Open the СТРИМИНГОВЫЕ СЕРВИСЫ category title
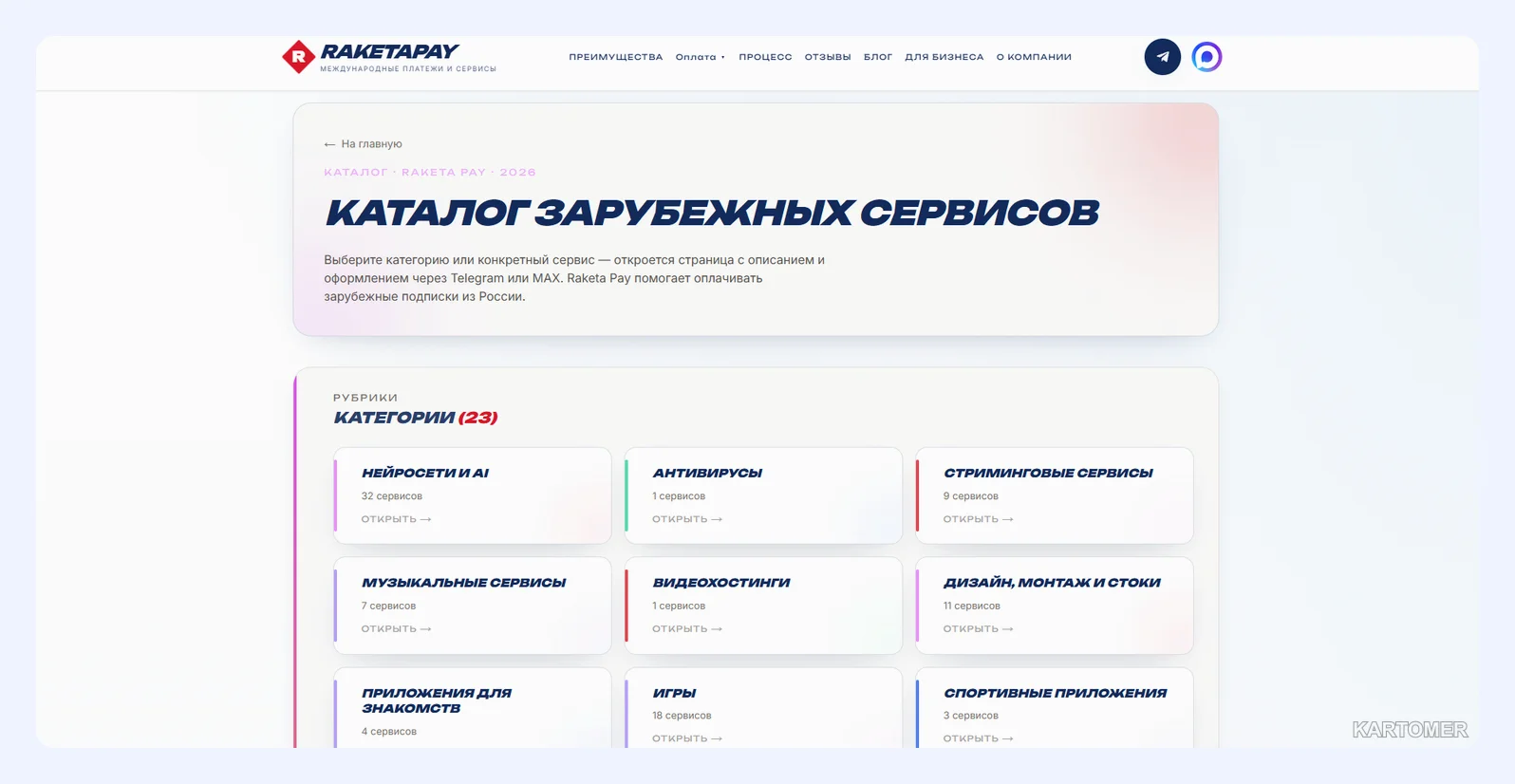1515x784 pixels. click(1048, 473)
